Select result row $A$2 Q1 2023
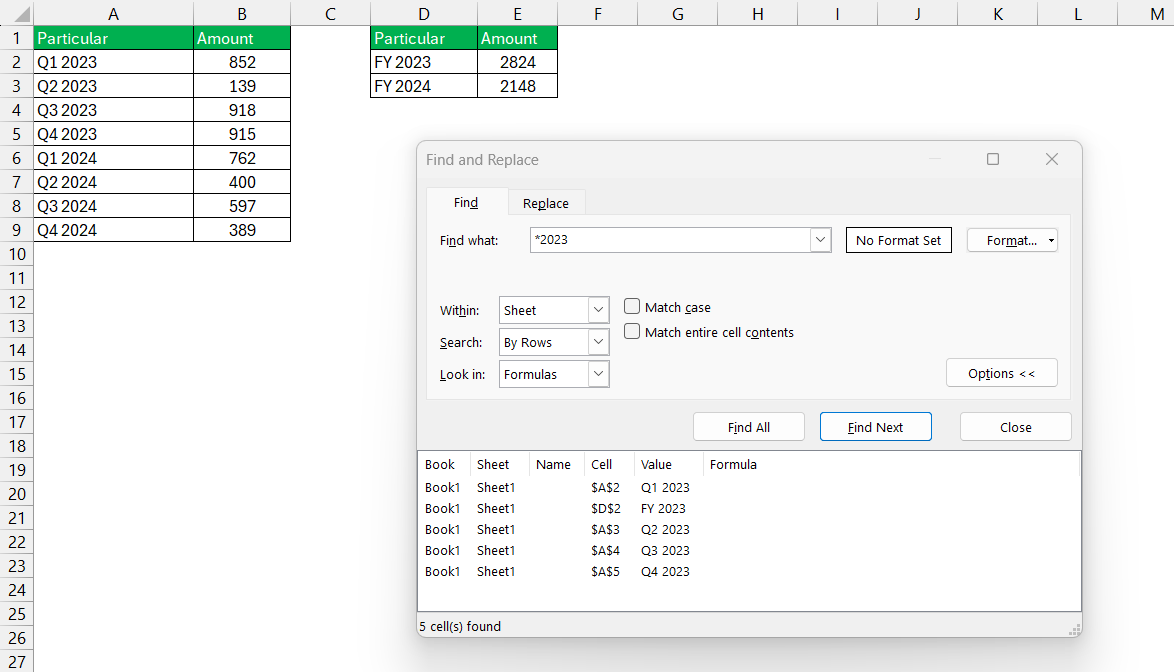The width and height of the screenshot is (1174, 672). click(x=749, y=487)
